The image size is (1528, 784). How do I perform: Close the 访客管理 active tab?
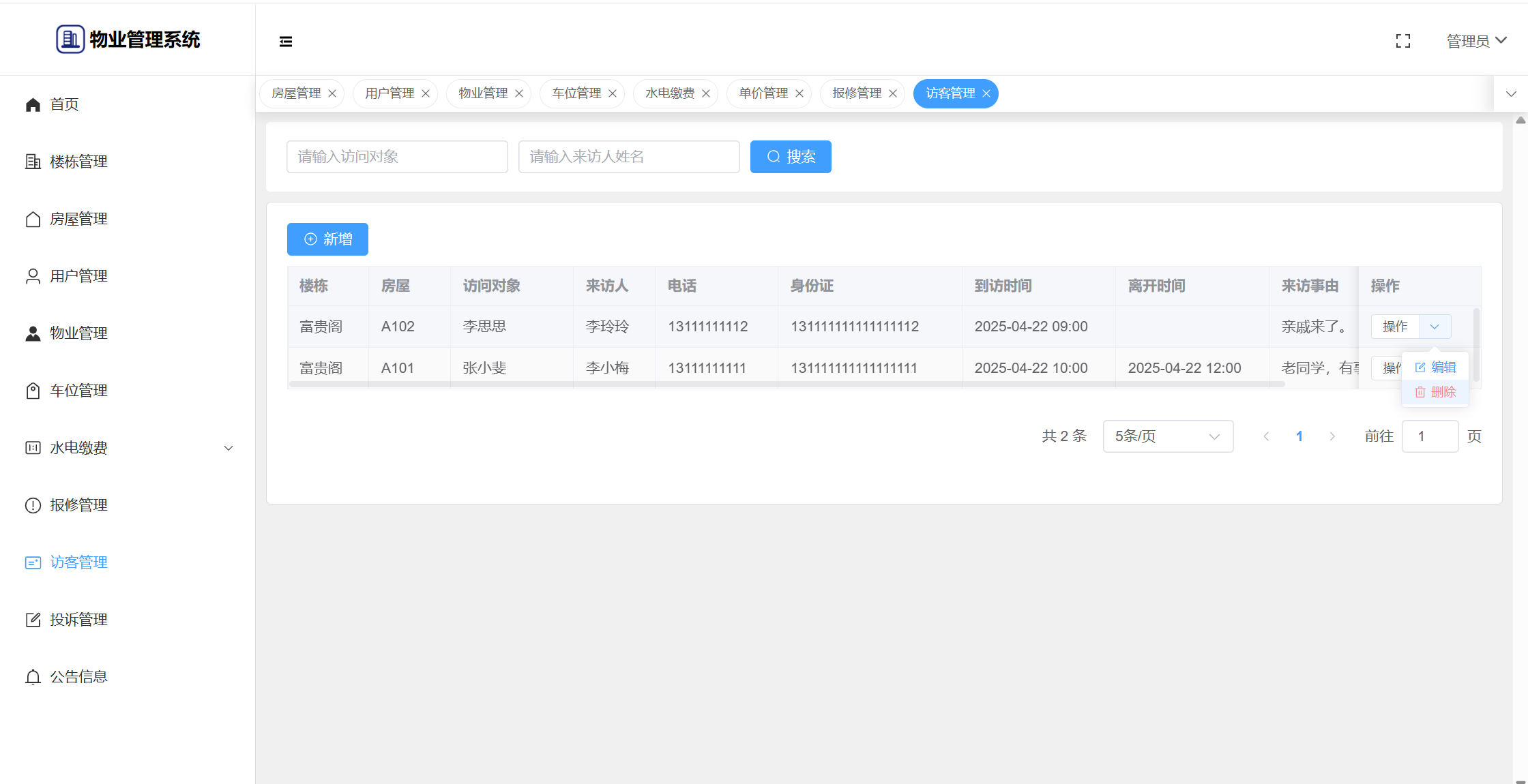tap(986, 93)
